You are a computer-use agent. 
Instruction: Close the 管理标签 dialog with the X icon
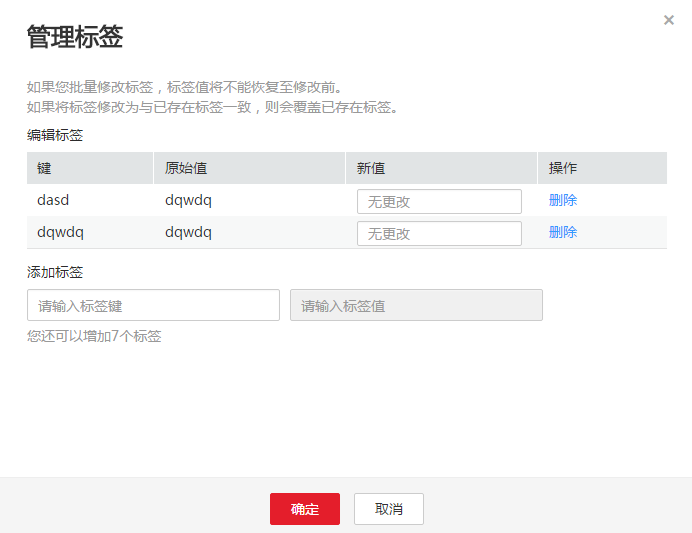tap(669, 20)
